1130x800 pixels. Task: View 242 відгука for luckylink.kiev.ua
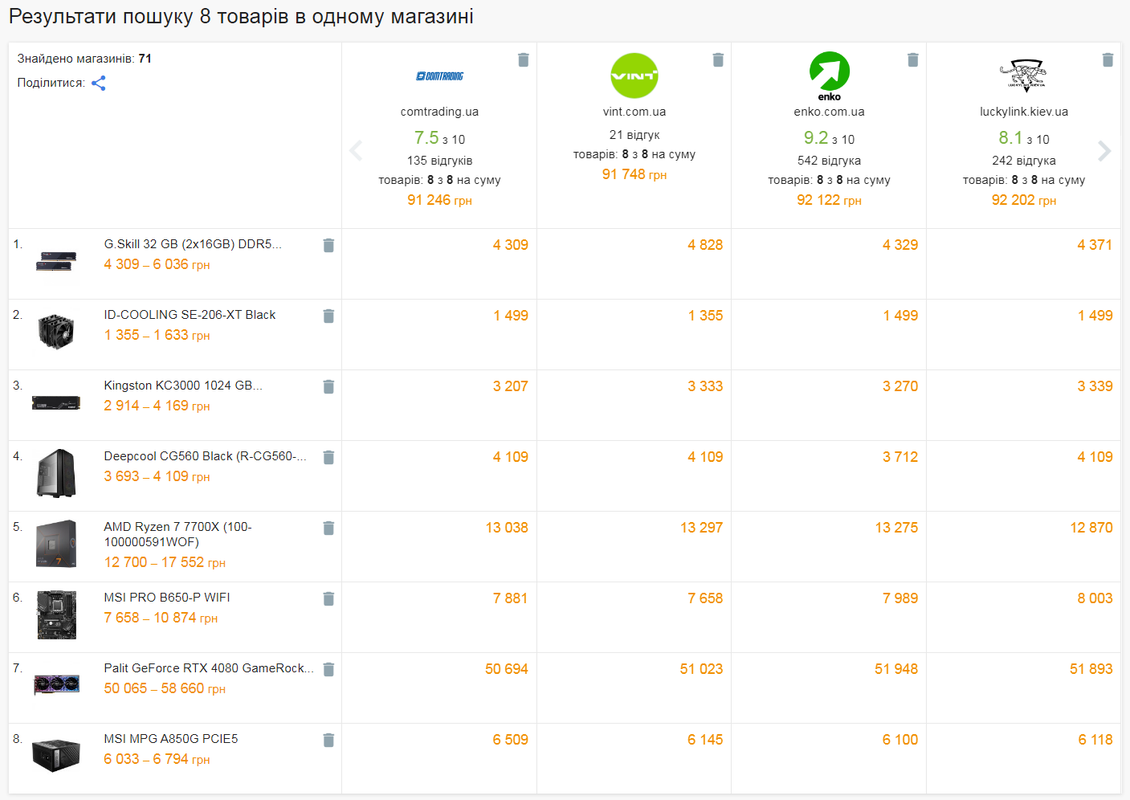point(1024,161)
